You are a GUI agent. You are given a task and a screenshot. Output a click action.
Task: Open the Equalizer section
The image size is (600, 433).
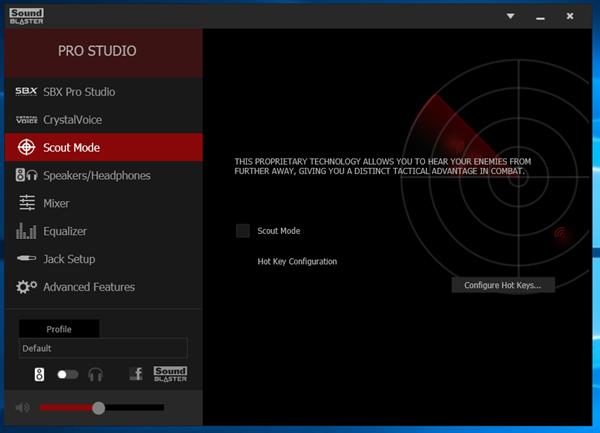click(103, 231)
